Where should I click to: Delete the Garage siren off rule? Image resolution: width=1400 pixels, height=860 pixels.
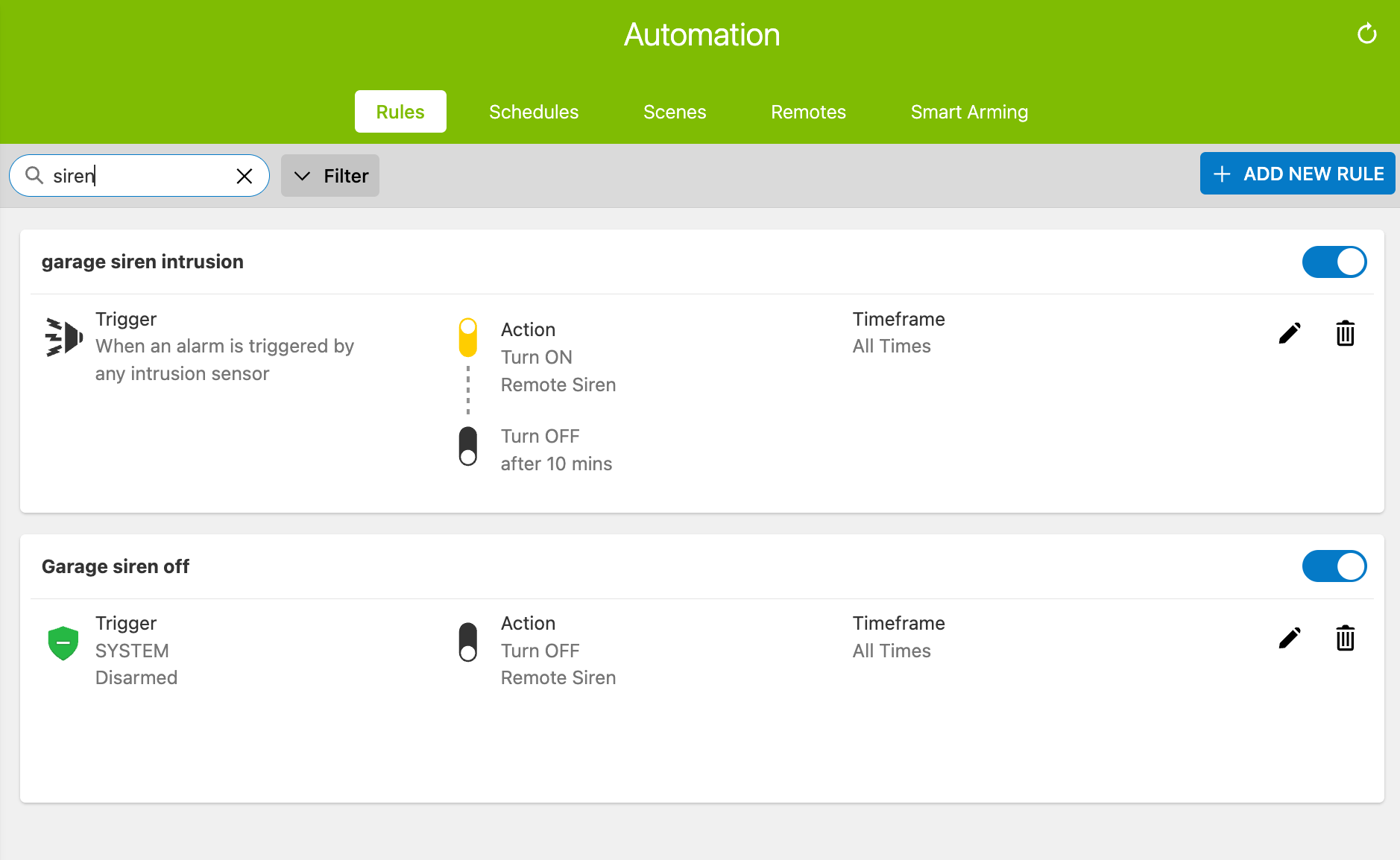click(1346, 638)
